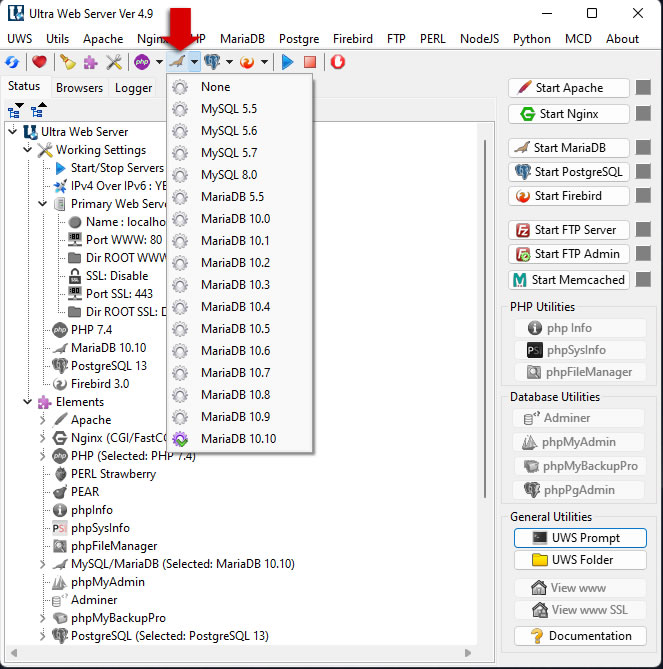Click the Firebird toolbar icon

pos(247,62)
